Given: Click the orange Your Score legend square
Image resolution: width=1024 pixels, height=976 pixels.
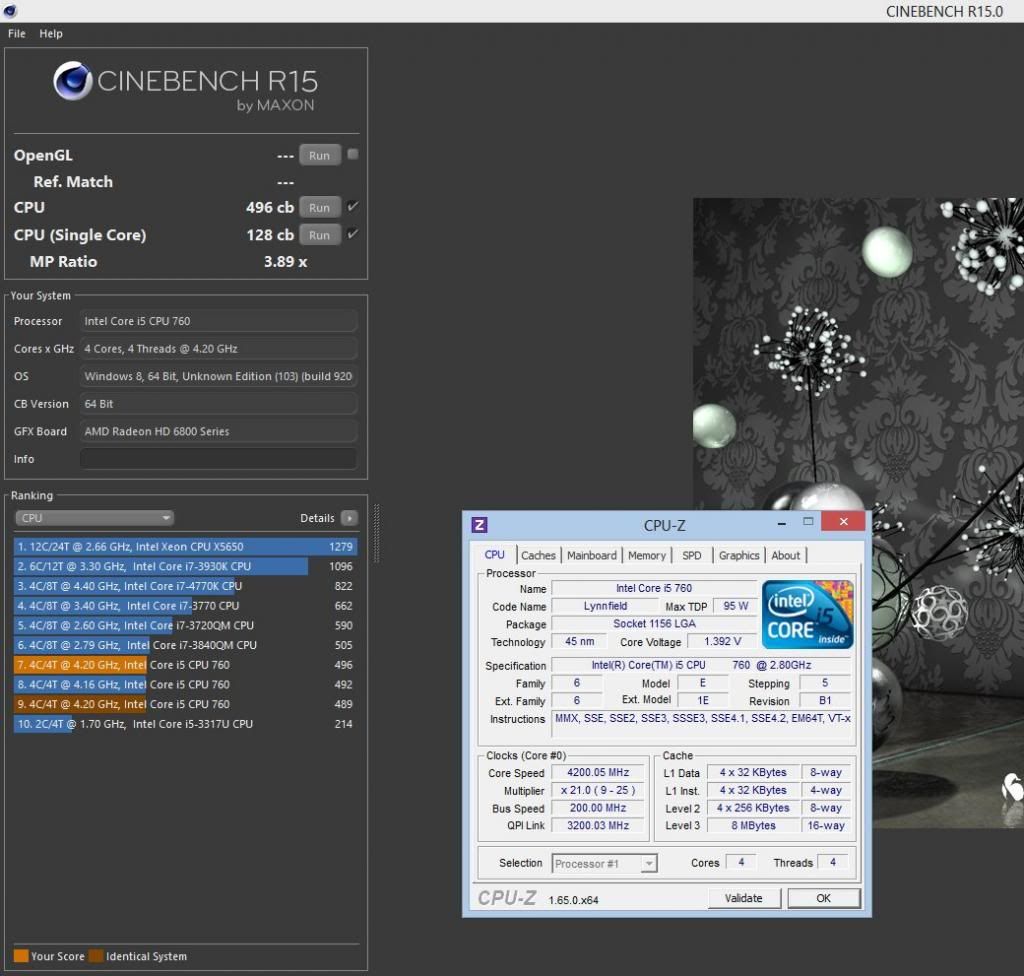Looking at the screenshot, I should [21, 956].
